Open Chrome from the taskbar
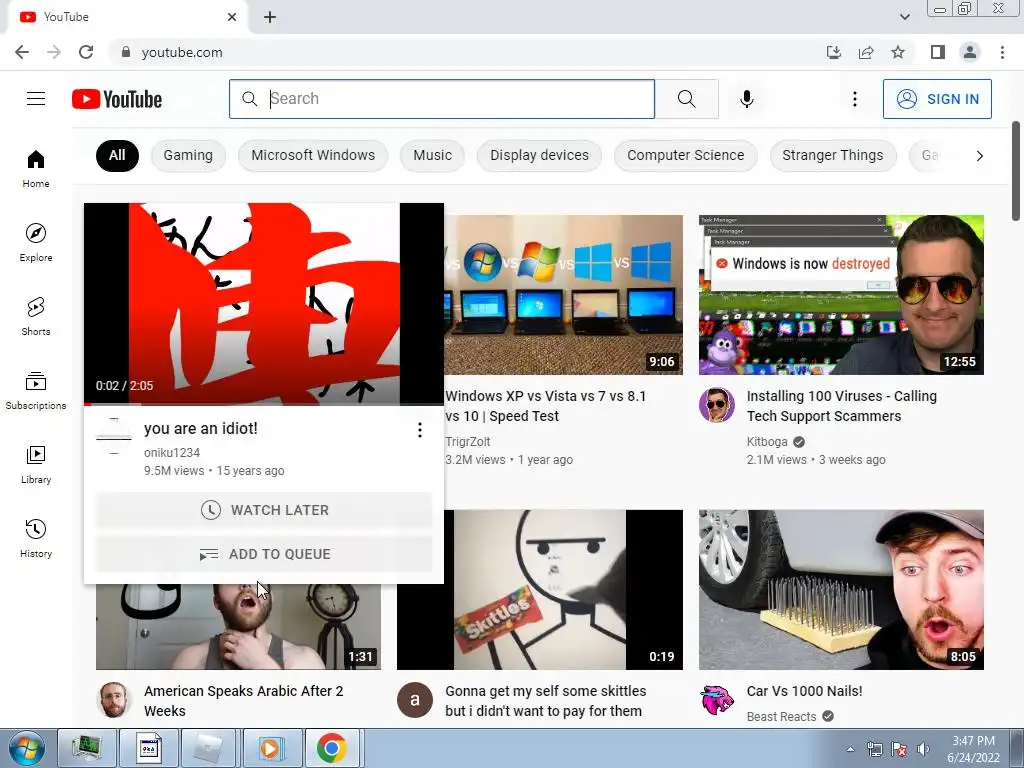 coord(332,748)
